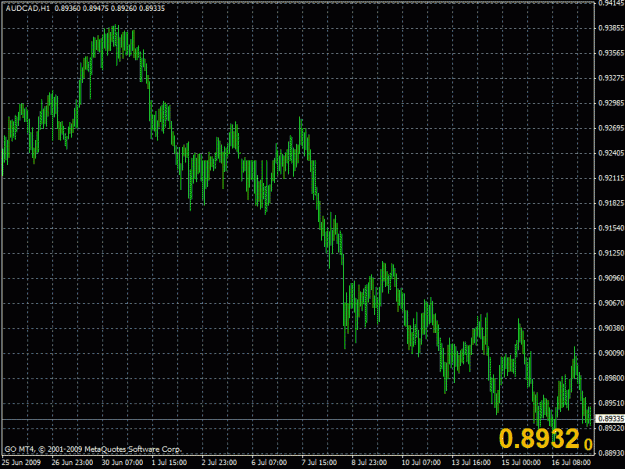Click the 1 Jul 15:00 time label

coord(169,463)
